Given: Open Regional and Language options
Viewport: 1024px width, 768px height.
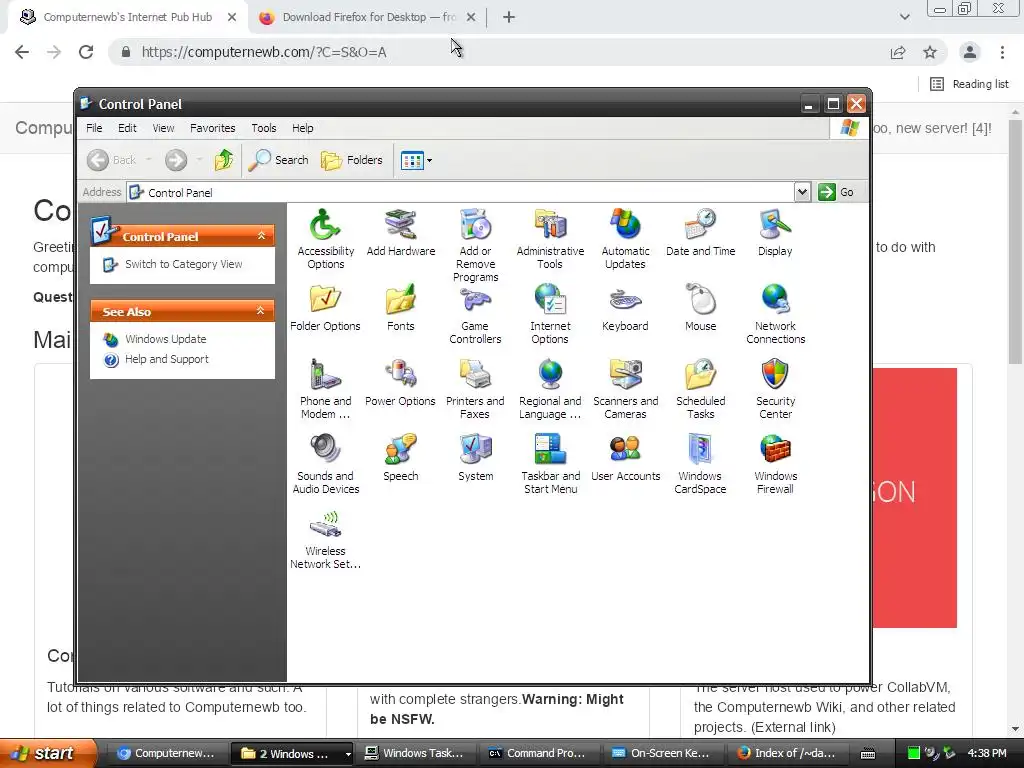Looking at the screenshot, I should pyautogui.click(x=550, y=389).
